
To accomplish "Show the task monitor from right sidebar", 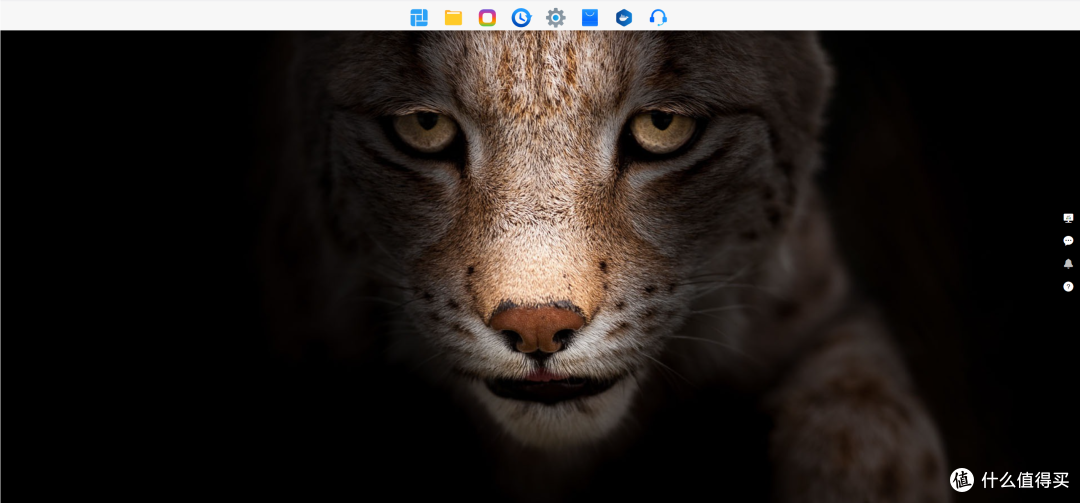I will click(x=1068, y=218).
